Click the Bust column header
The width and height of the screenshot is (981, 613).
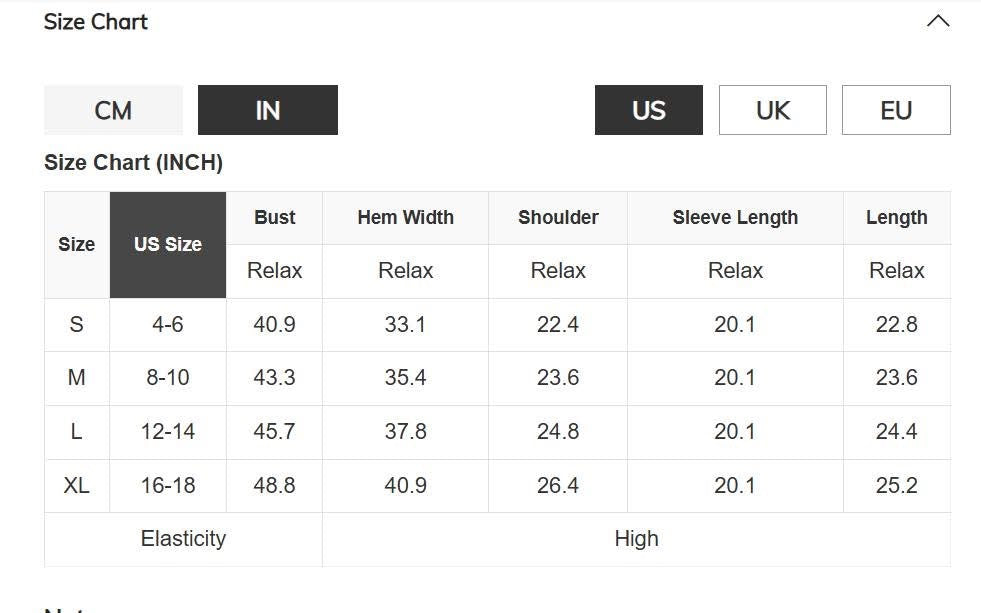(x=274, y=217)
